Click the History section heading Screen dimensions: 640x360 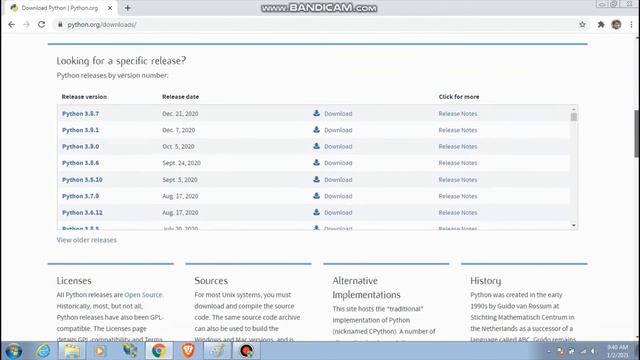(x=485, y=281)
